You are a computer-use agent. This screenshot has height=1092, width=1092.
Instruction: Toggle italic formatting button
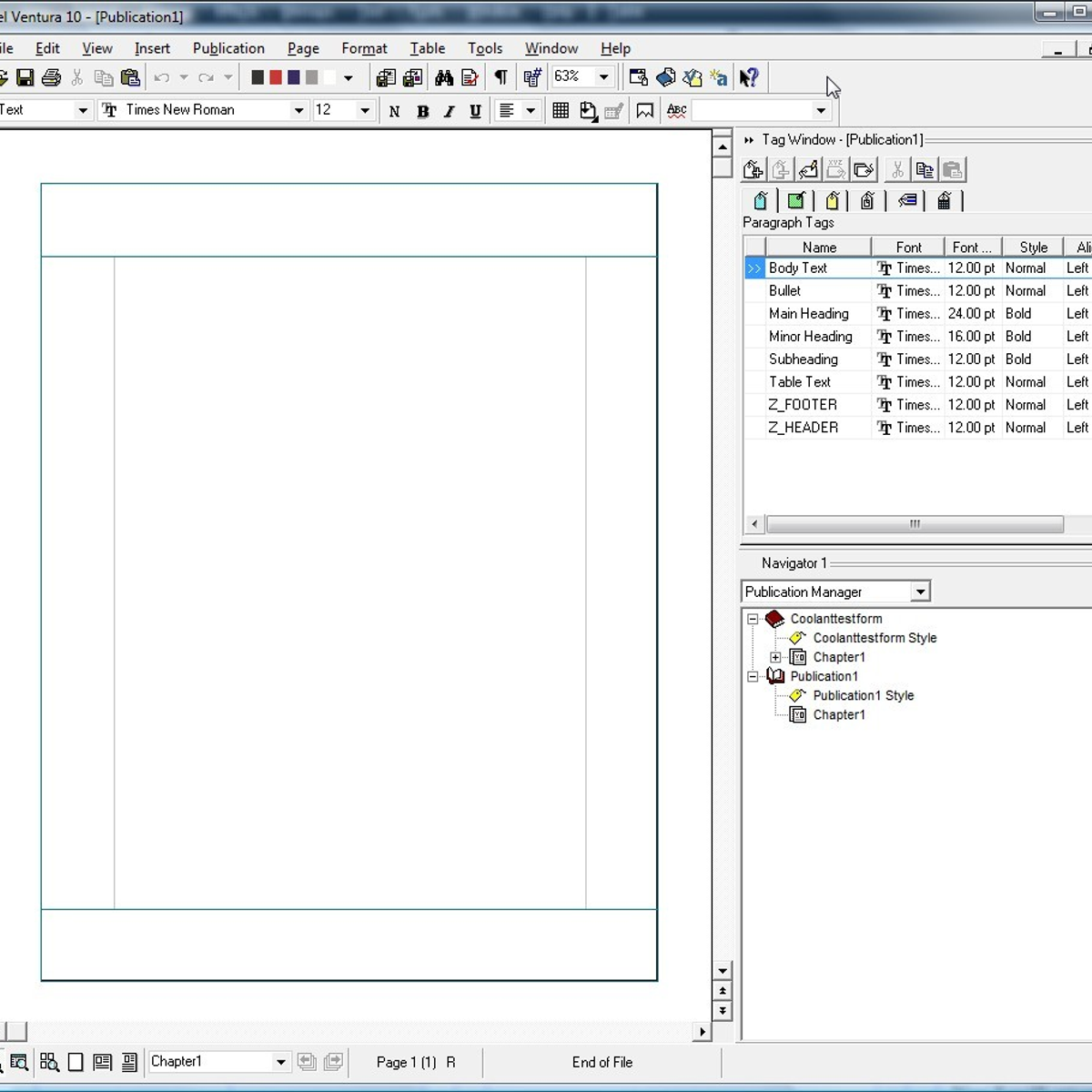(449, 111)
